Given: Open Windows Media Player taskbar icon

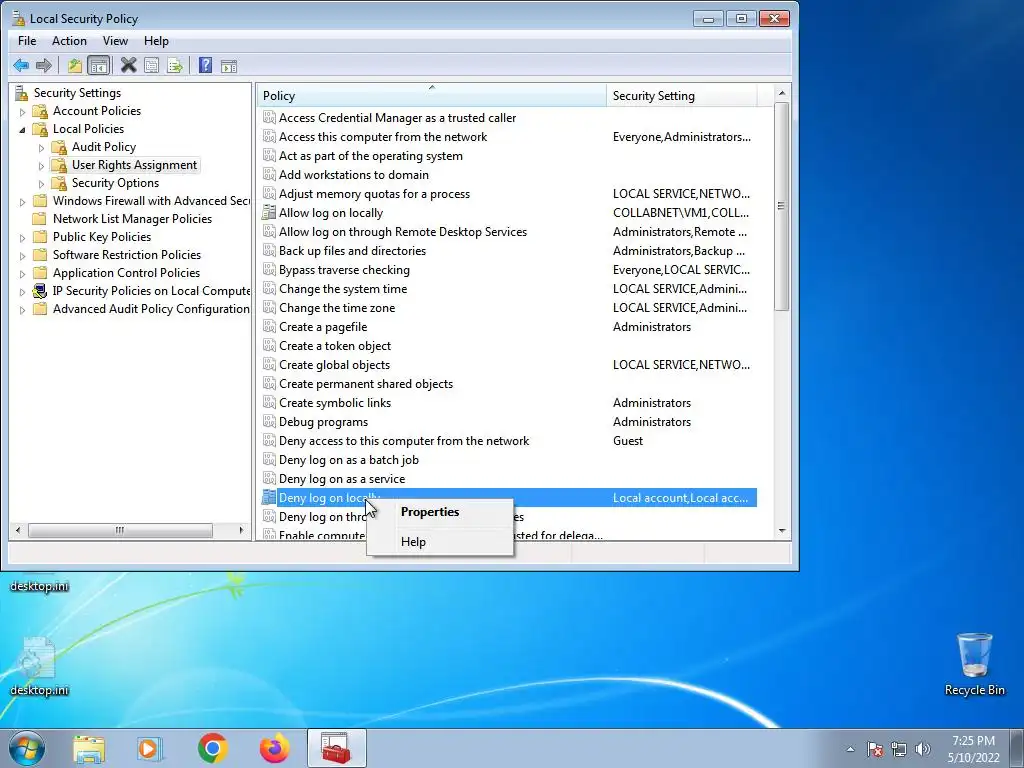Looking at the screenshot, I should (150, 748).
